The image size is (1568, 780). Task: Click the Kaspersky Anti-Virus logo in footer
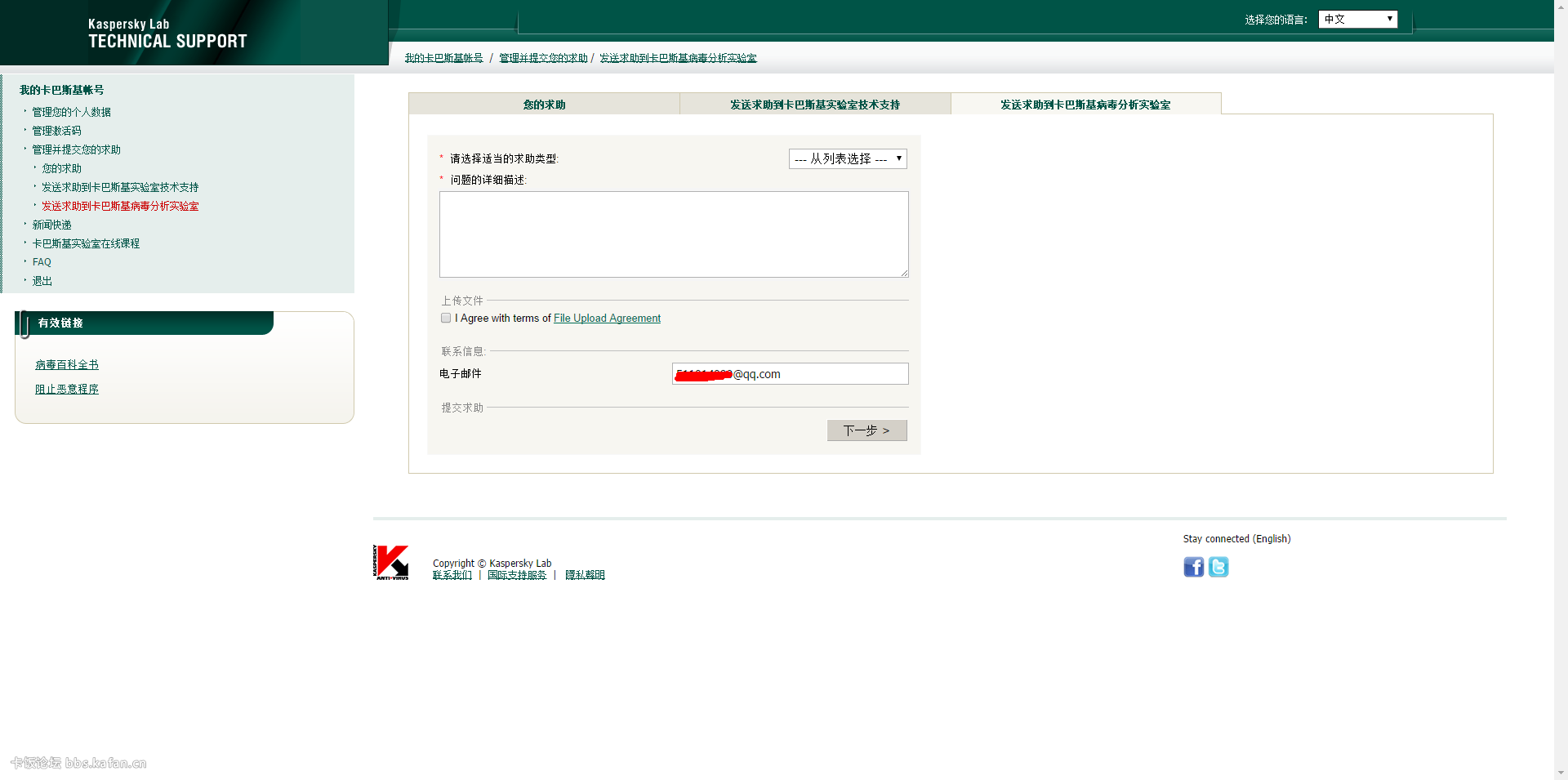point(391,562)
